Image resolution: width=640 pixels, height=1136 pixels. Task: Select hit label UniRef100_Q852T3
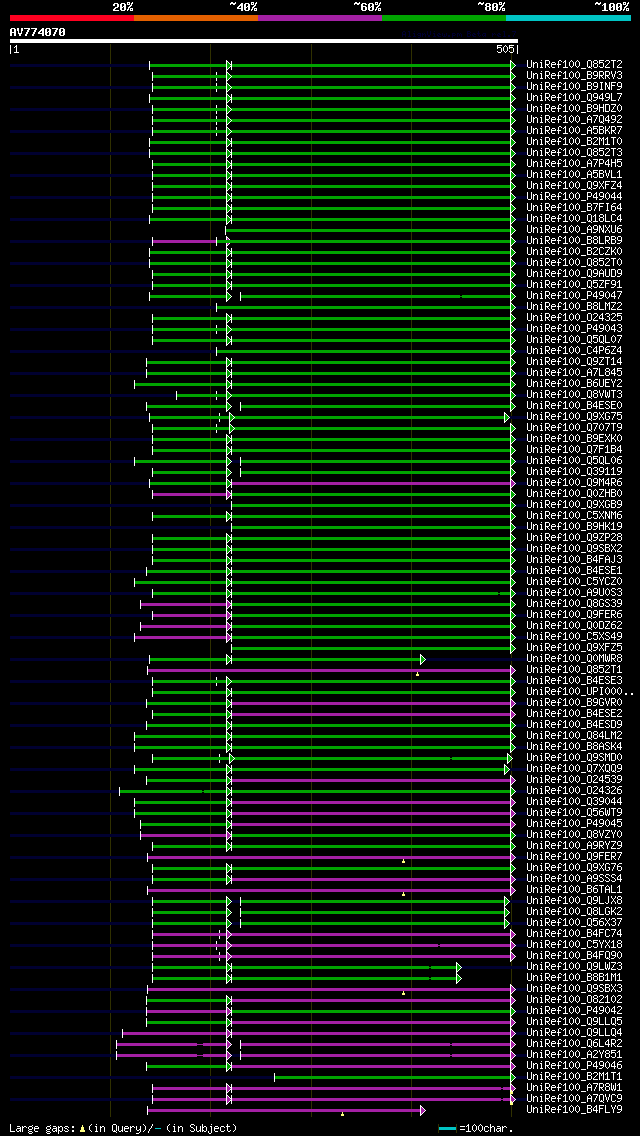pyautogui.click(x=574, y=152)
